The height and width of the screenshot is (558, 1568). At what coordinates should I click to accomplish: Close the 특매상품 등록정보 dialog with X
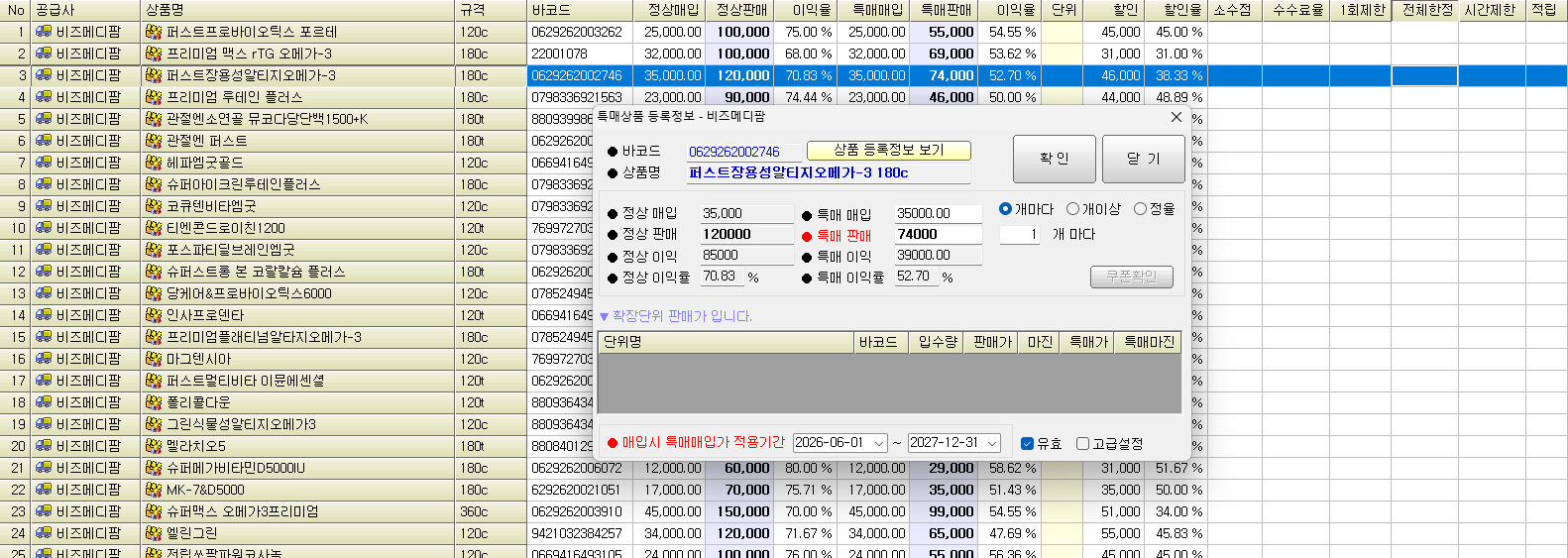tap(1176, 117)
